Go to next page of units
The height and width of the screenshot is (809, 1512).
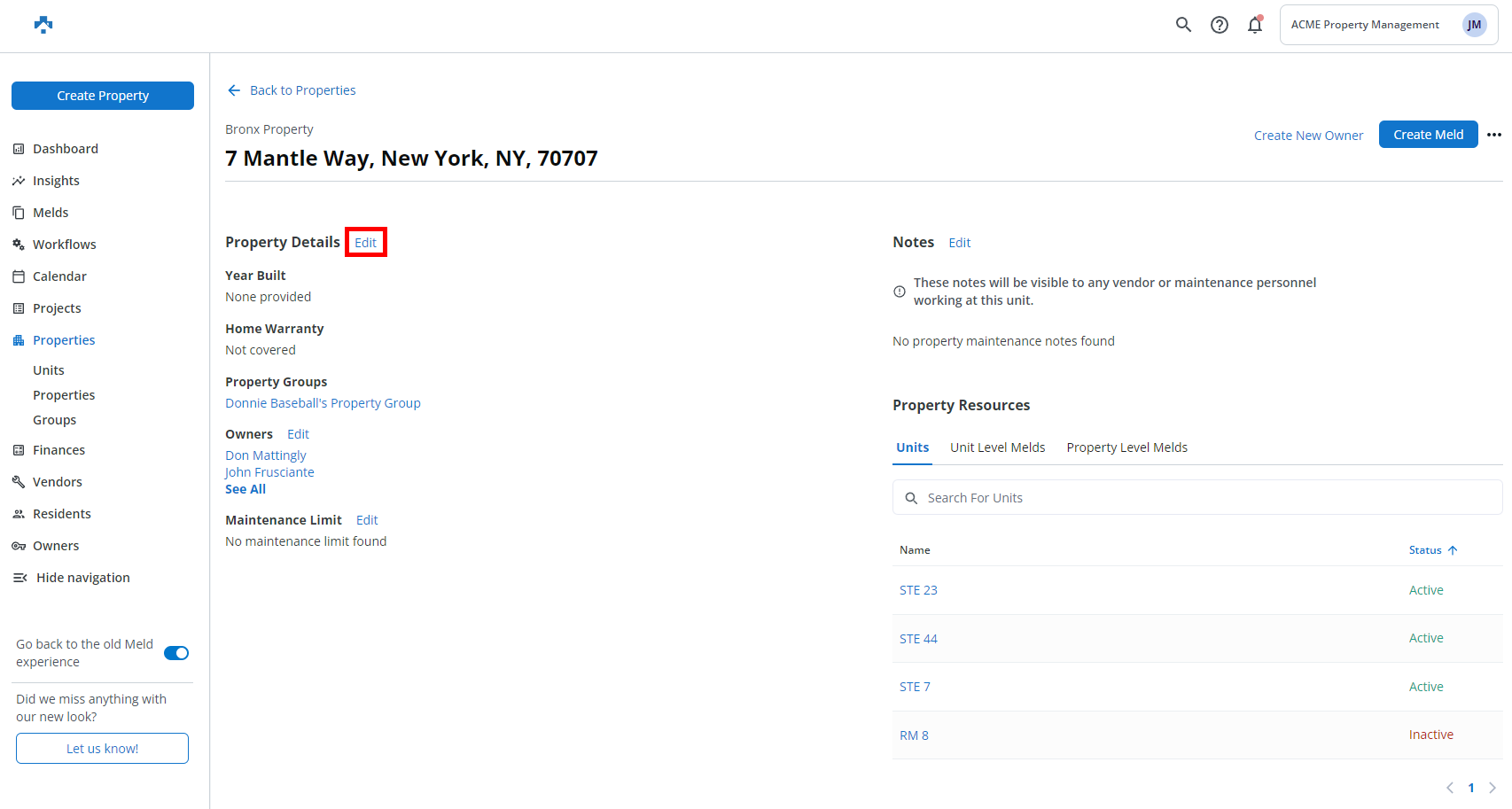[1493, 788]
